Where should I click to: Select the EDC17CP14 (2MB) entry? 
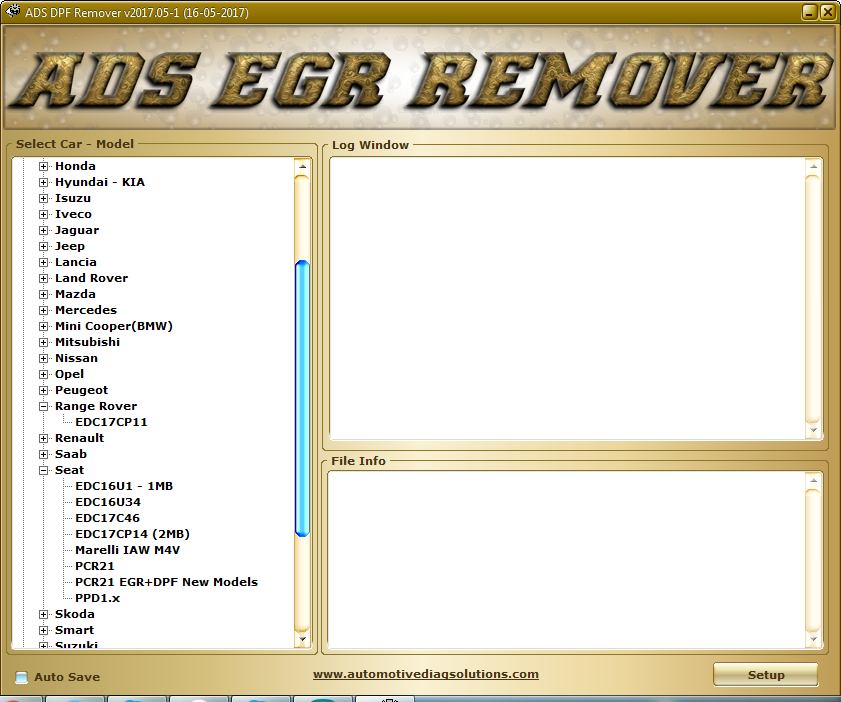click(x=132, y=534)
